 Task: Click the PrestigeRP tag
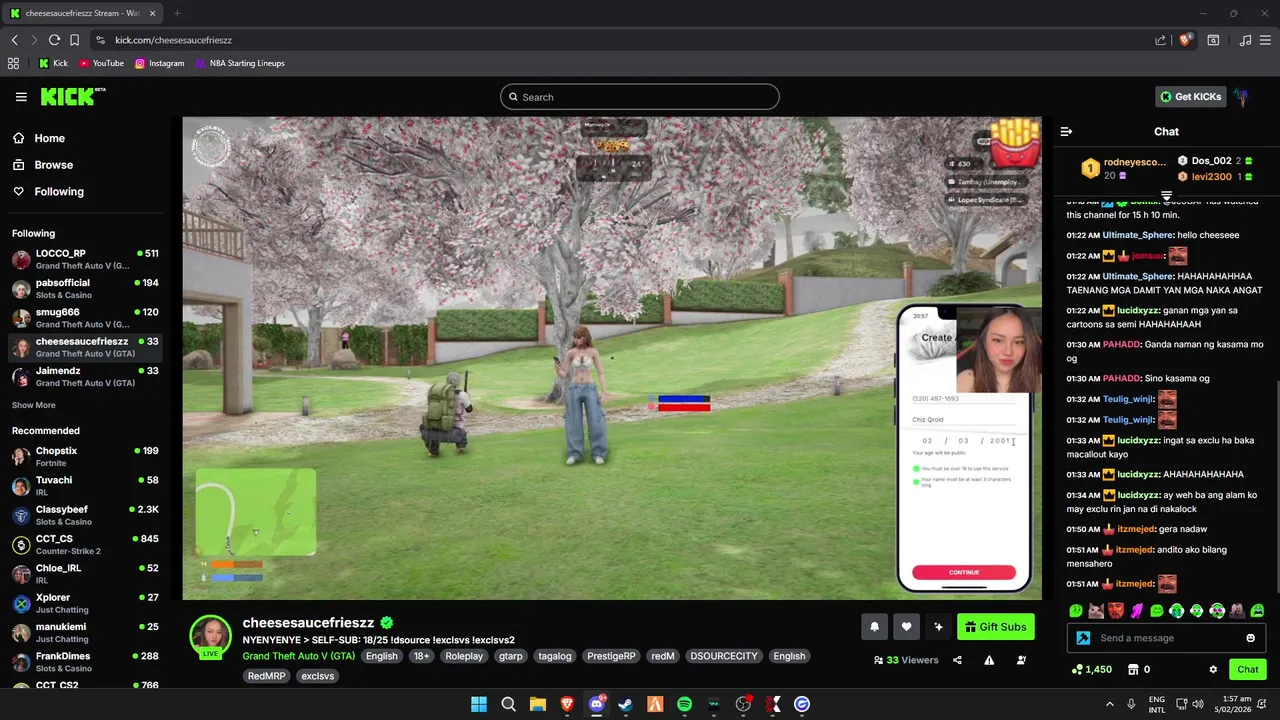(x=611, y=656)
